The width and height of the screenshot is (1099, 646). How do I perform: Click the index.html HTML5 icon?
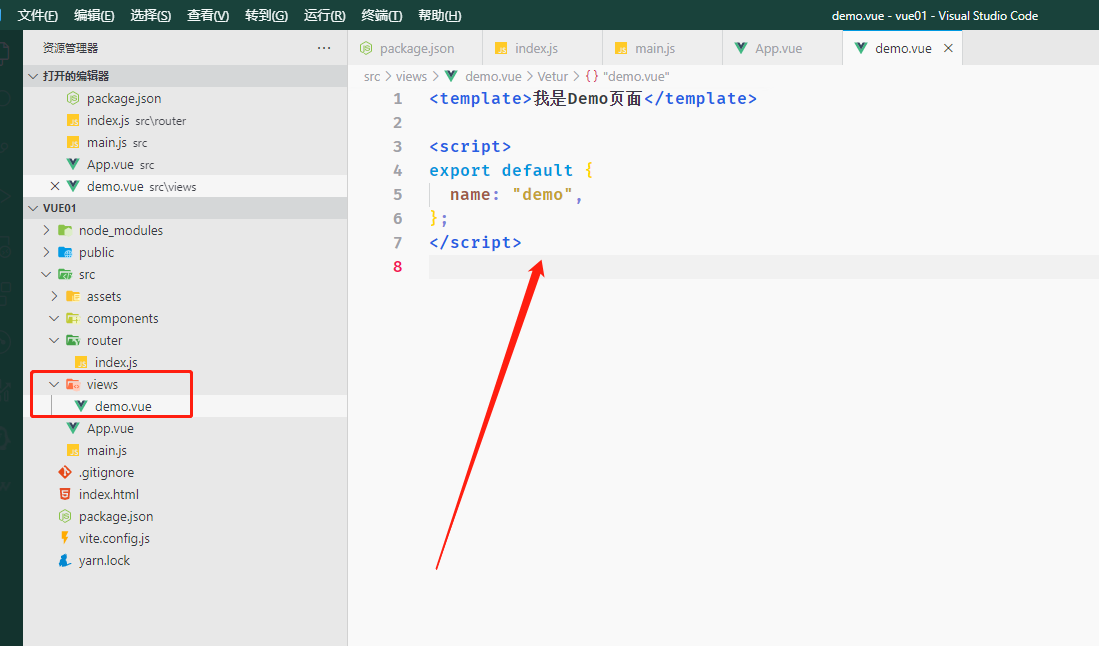[x=65, y=494]
